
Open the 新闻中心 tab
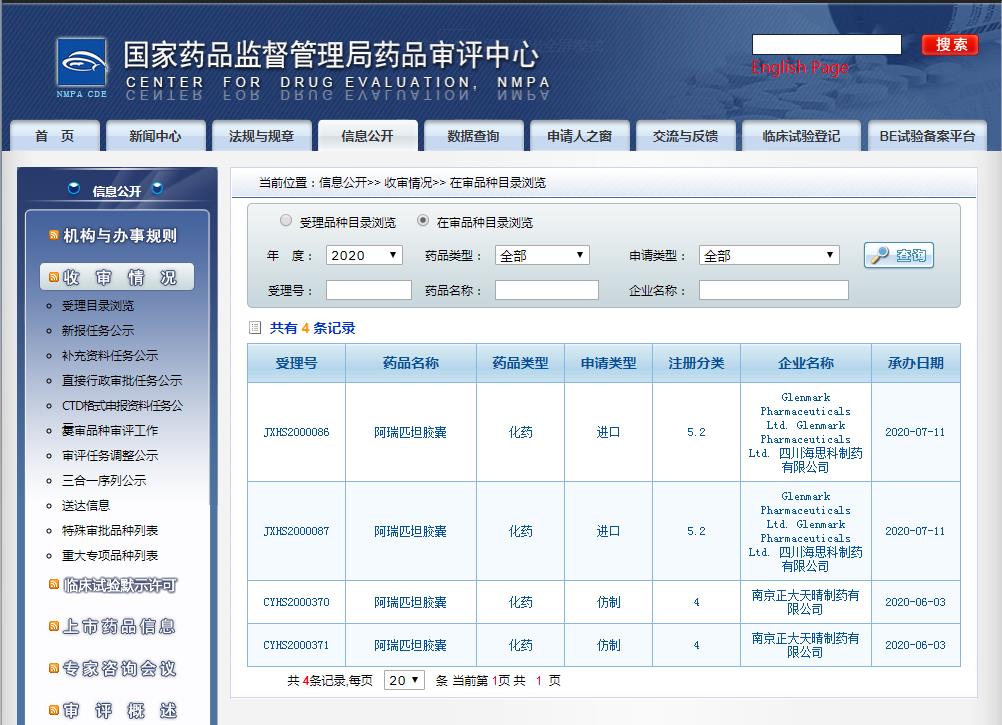(x=155, y=135)
